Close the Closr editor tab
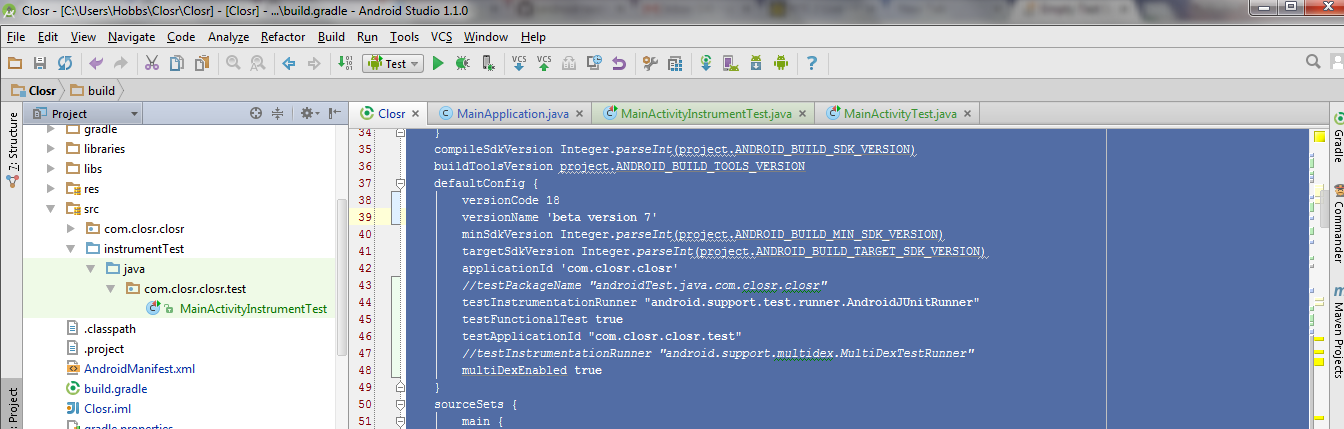This screenshot has width=1344, height=429. point(416,114)
